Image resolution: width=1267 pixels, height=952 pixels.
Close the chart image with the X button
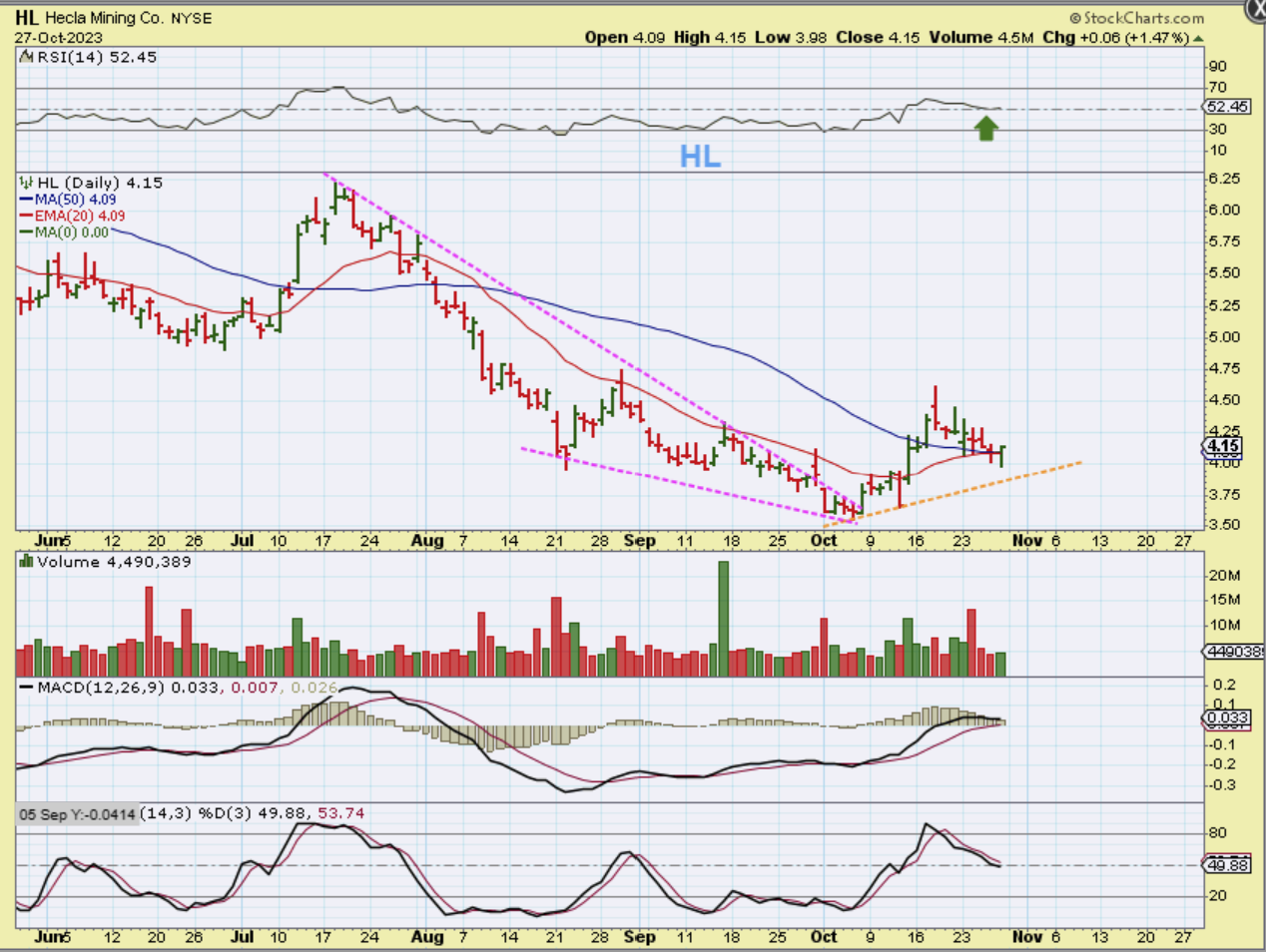pyautogui.click(x=1257, y=8)
